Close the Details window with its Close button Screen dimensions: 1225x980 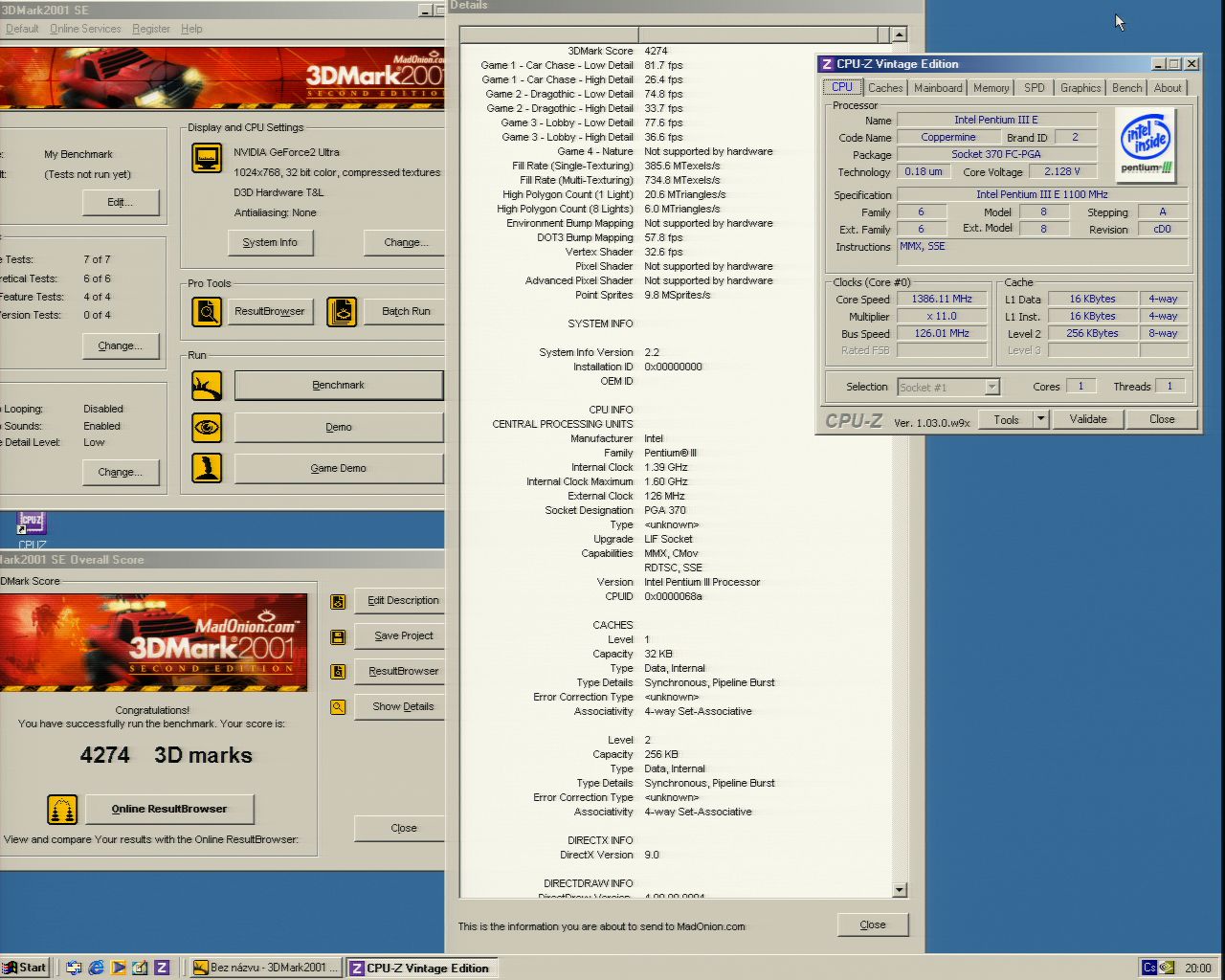(x=873, y=925)
